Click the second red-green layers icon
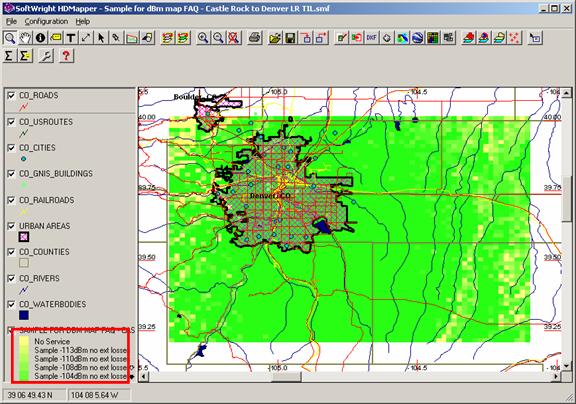576x404 pixels. click(183, 38)
